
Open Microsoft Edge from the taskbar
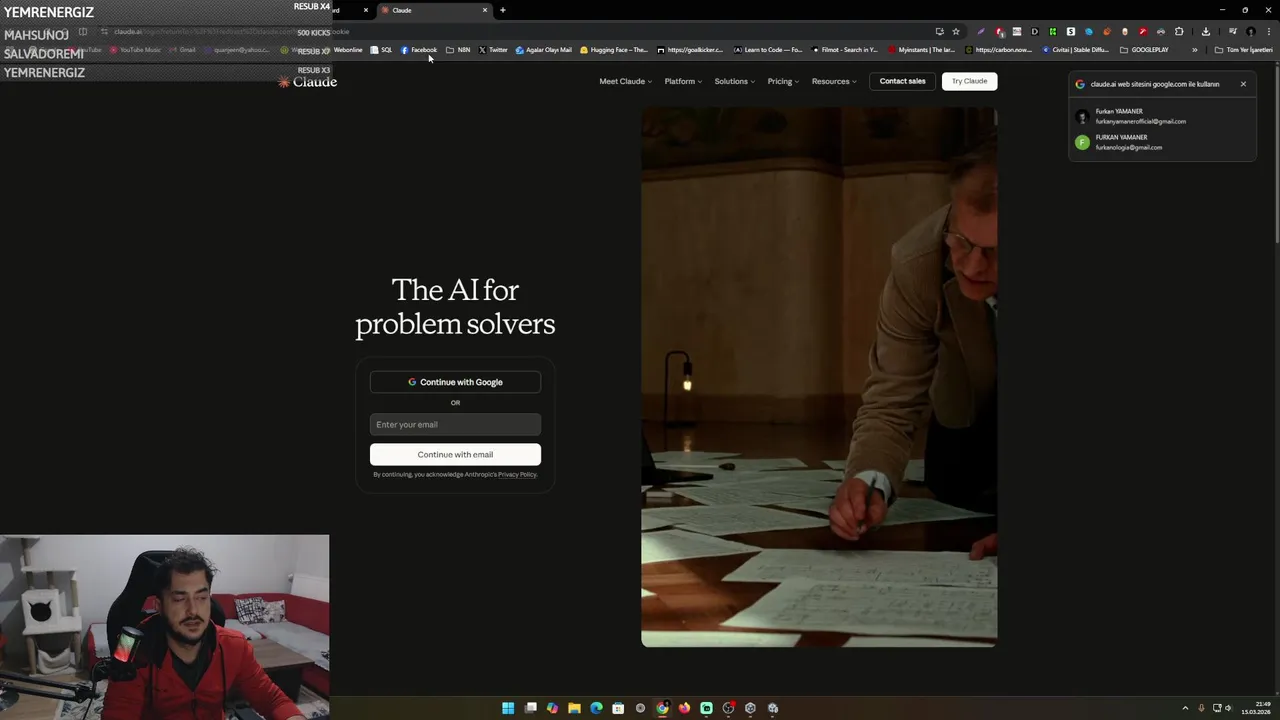(x=596, y=708)
